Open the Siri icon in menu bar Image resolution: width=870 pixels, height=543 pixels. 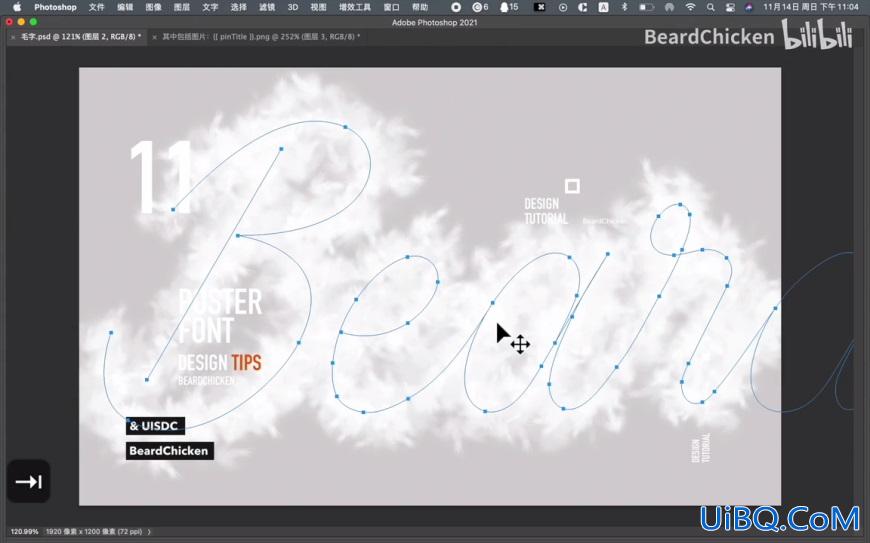click(x=749, y=7)
